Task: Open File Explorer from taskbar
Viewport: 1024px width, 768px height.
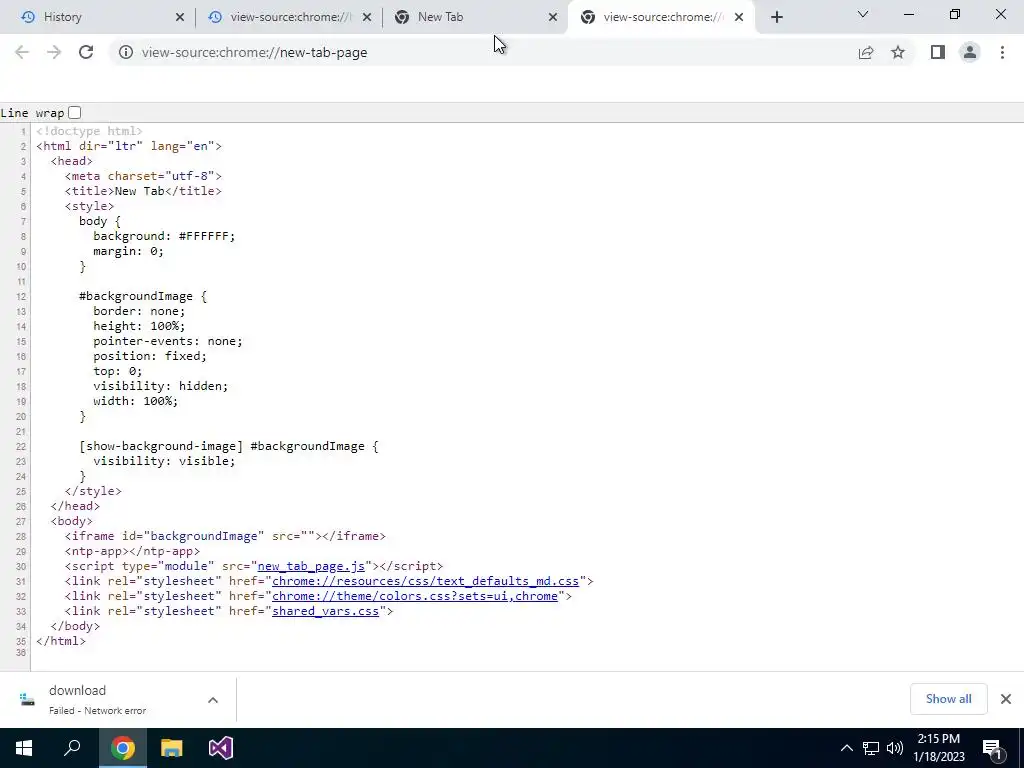Action: pos(172,748)
